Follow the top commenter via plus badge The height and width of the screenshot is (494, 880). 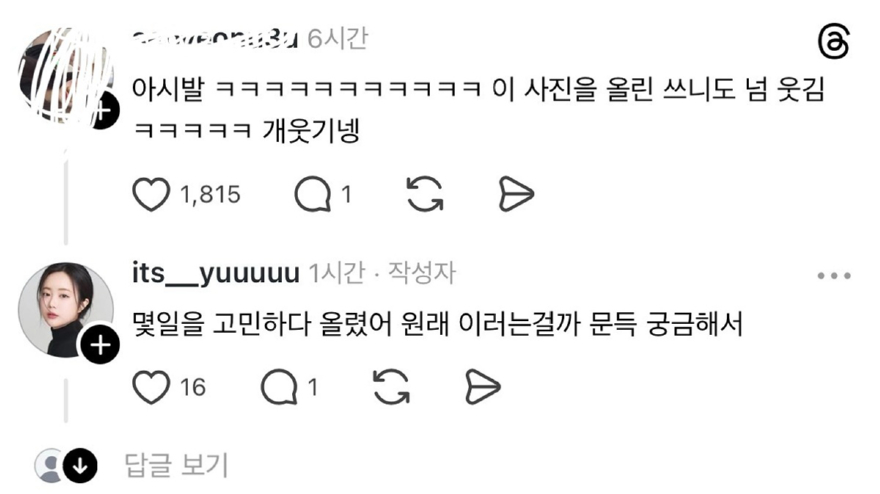click(x=102, y=111)
